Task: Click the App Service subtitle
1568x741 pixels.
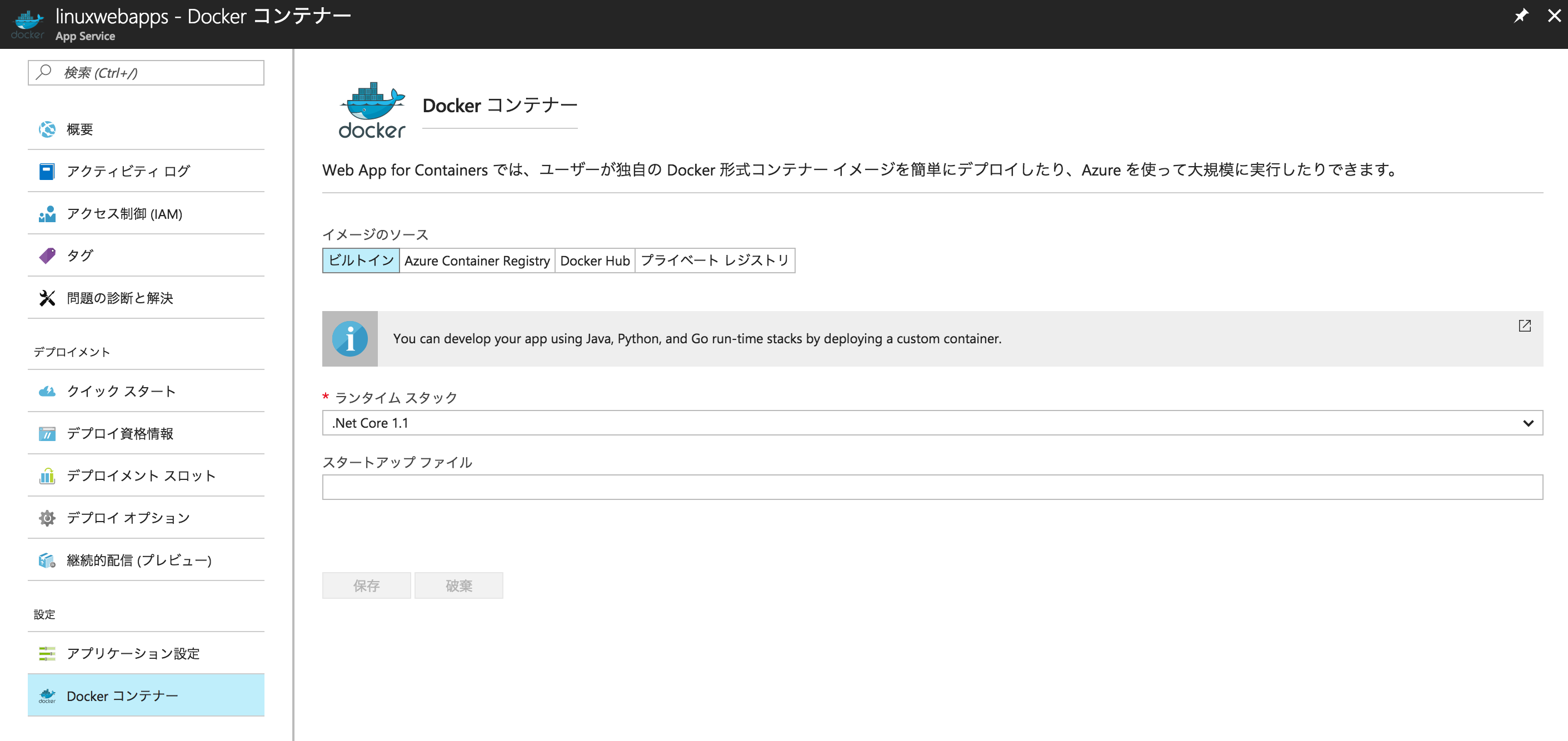Action: [85, 37]
